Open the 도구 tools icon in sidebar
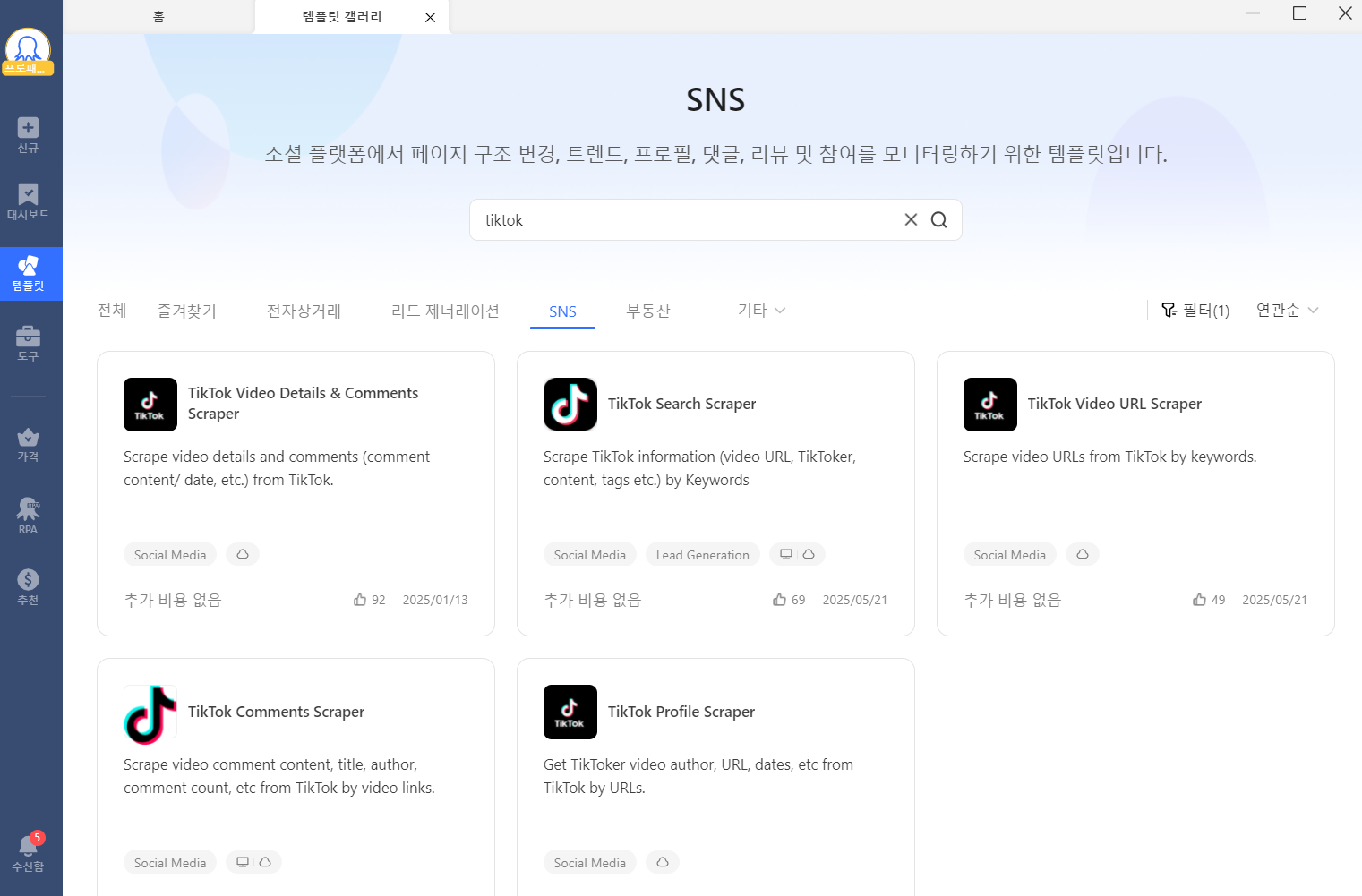The height and width of the screenshot is (896, 1362). point(28,343)
